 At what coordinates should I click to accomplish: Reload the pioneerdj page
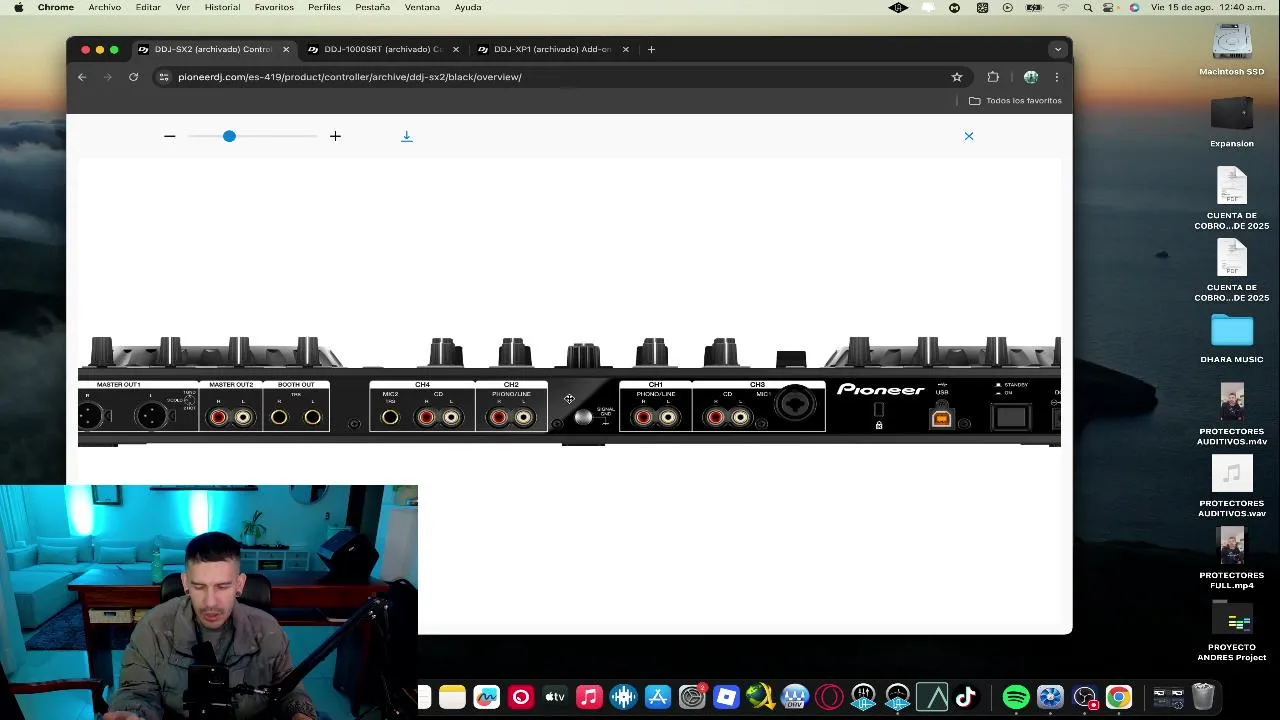click(x=133, y=77)
